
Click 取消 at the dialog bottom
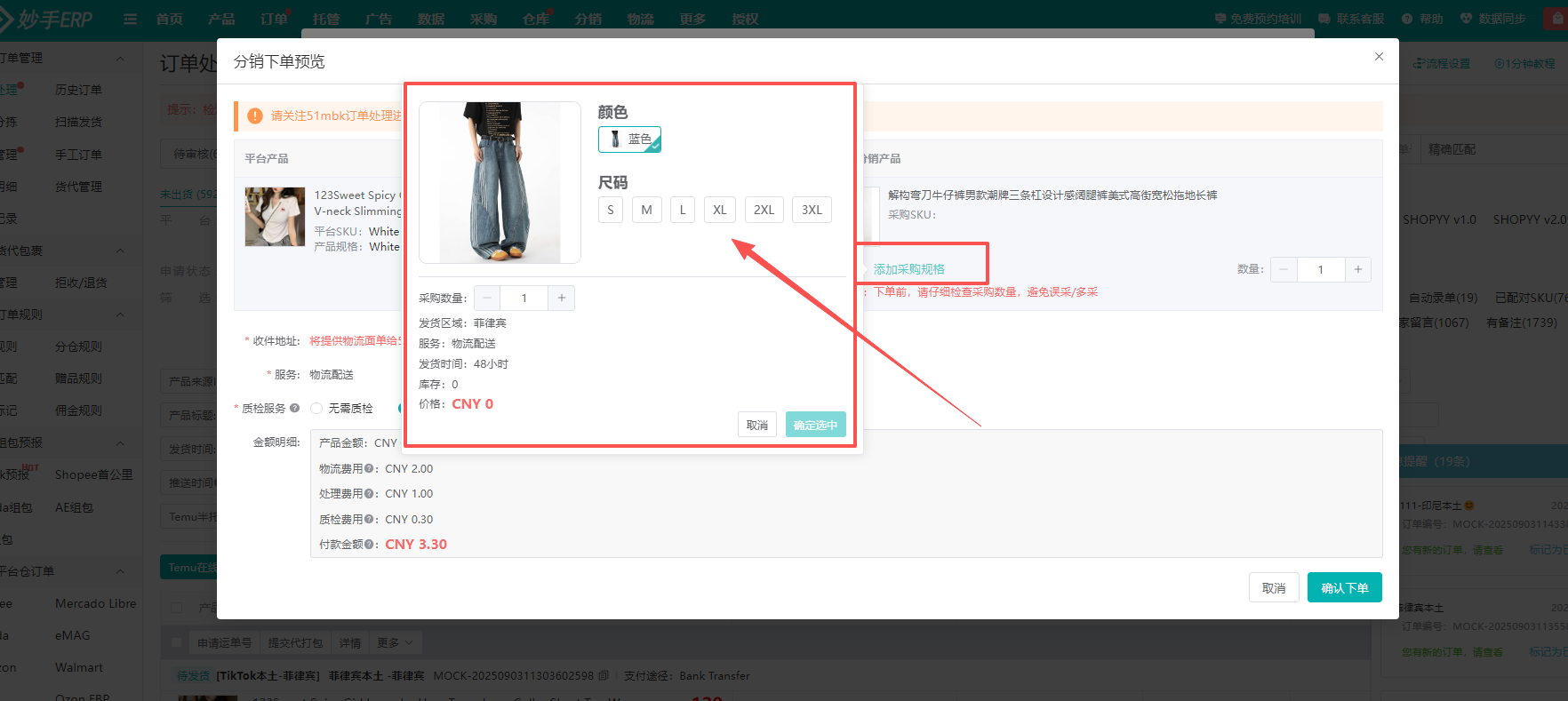[x=1274, y=588]
